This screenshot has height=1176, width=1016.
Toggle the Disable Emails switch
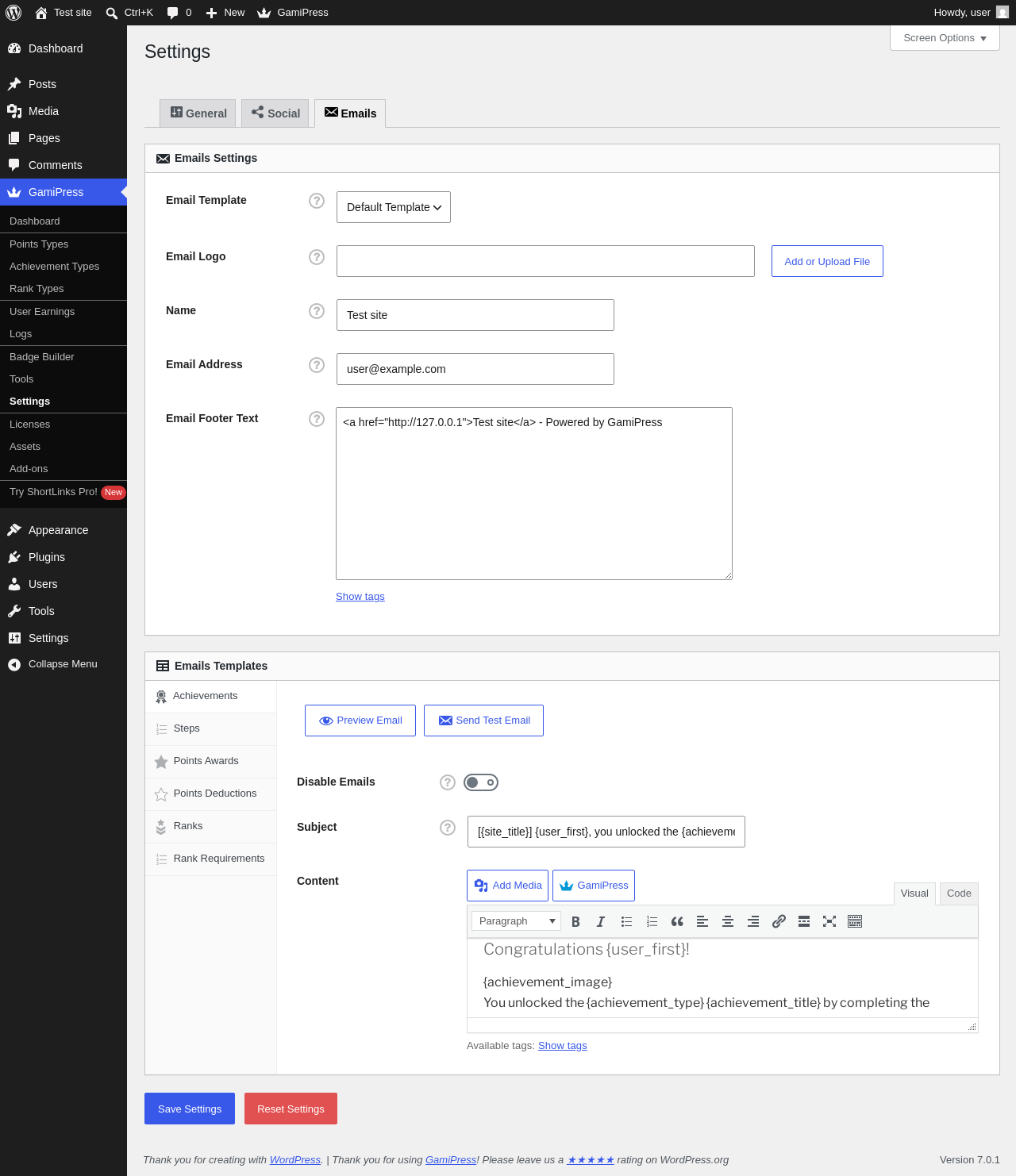[x=481, y=782]
